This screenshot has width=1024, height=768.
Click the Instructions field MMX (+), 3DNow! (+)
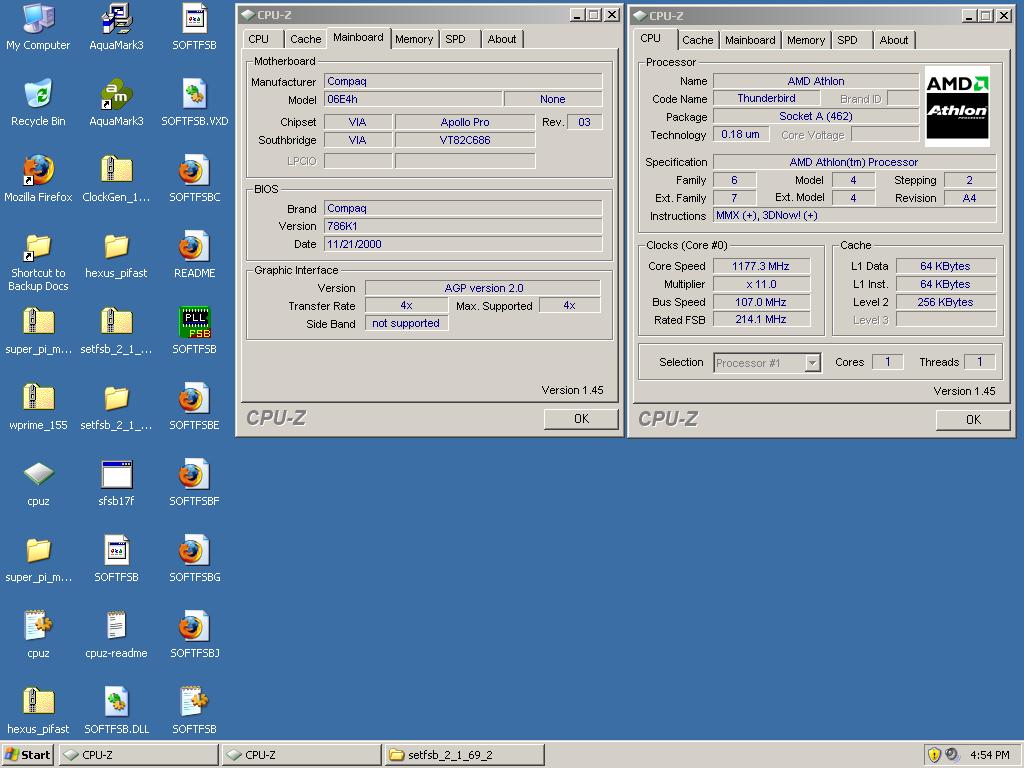[x=855, y=216]
